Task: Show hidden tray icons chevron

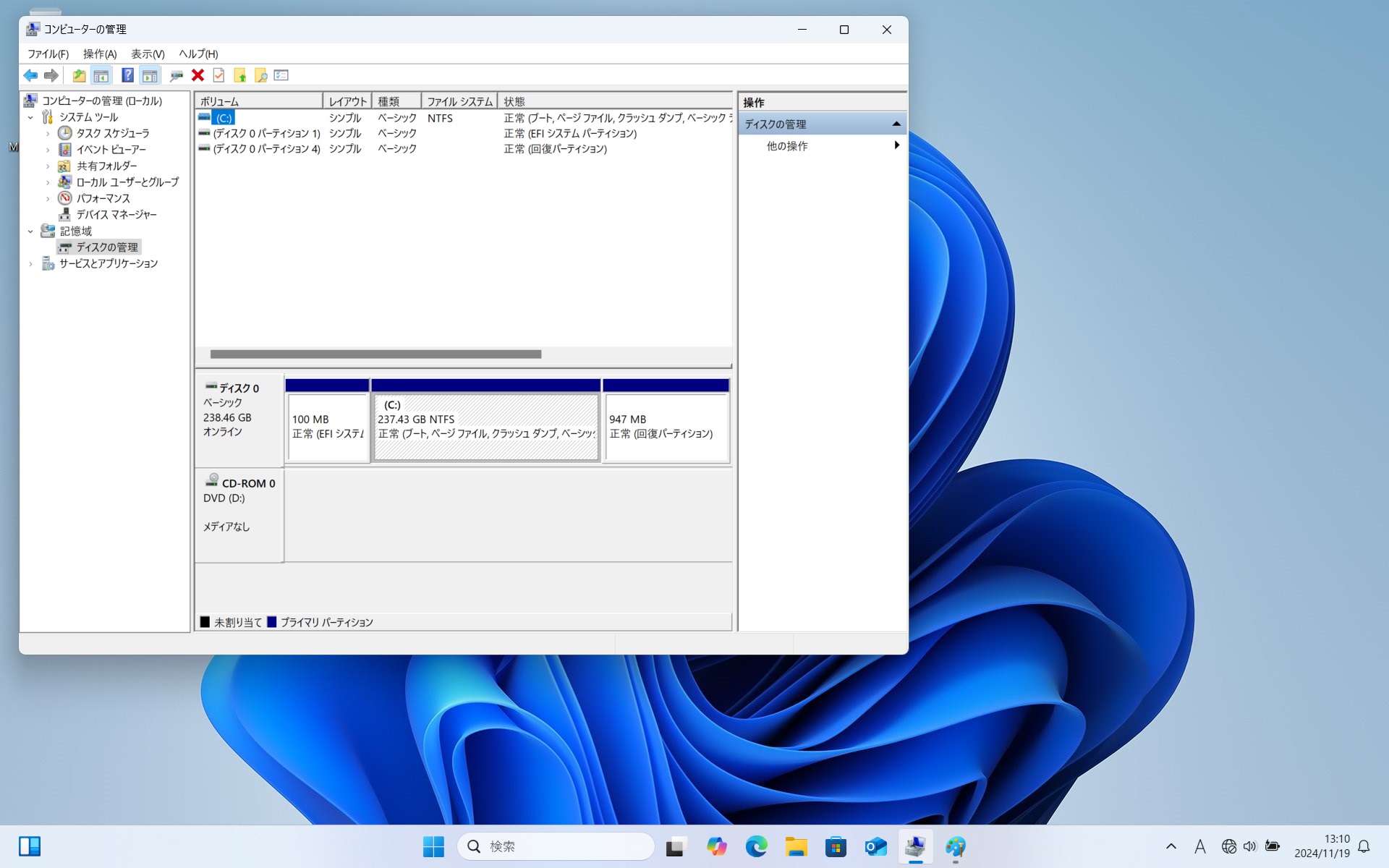Action: (1171, 846)
